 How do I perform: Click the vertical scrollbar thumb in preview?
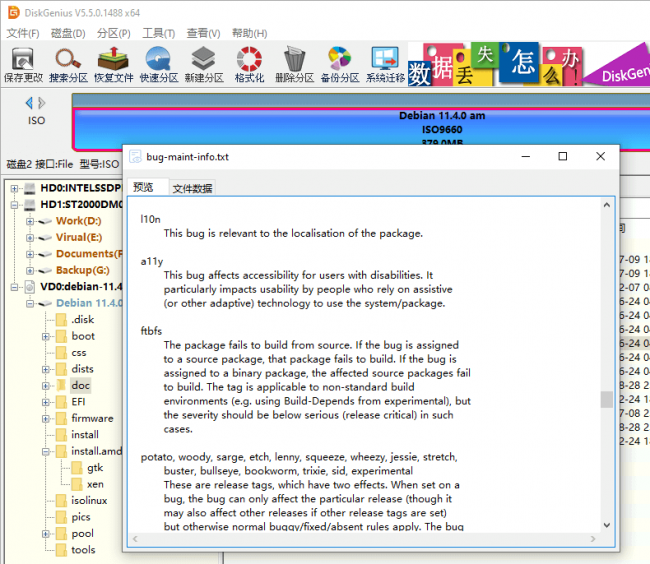(x=606, y=399)
